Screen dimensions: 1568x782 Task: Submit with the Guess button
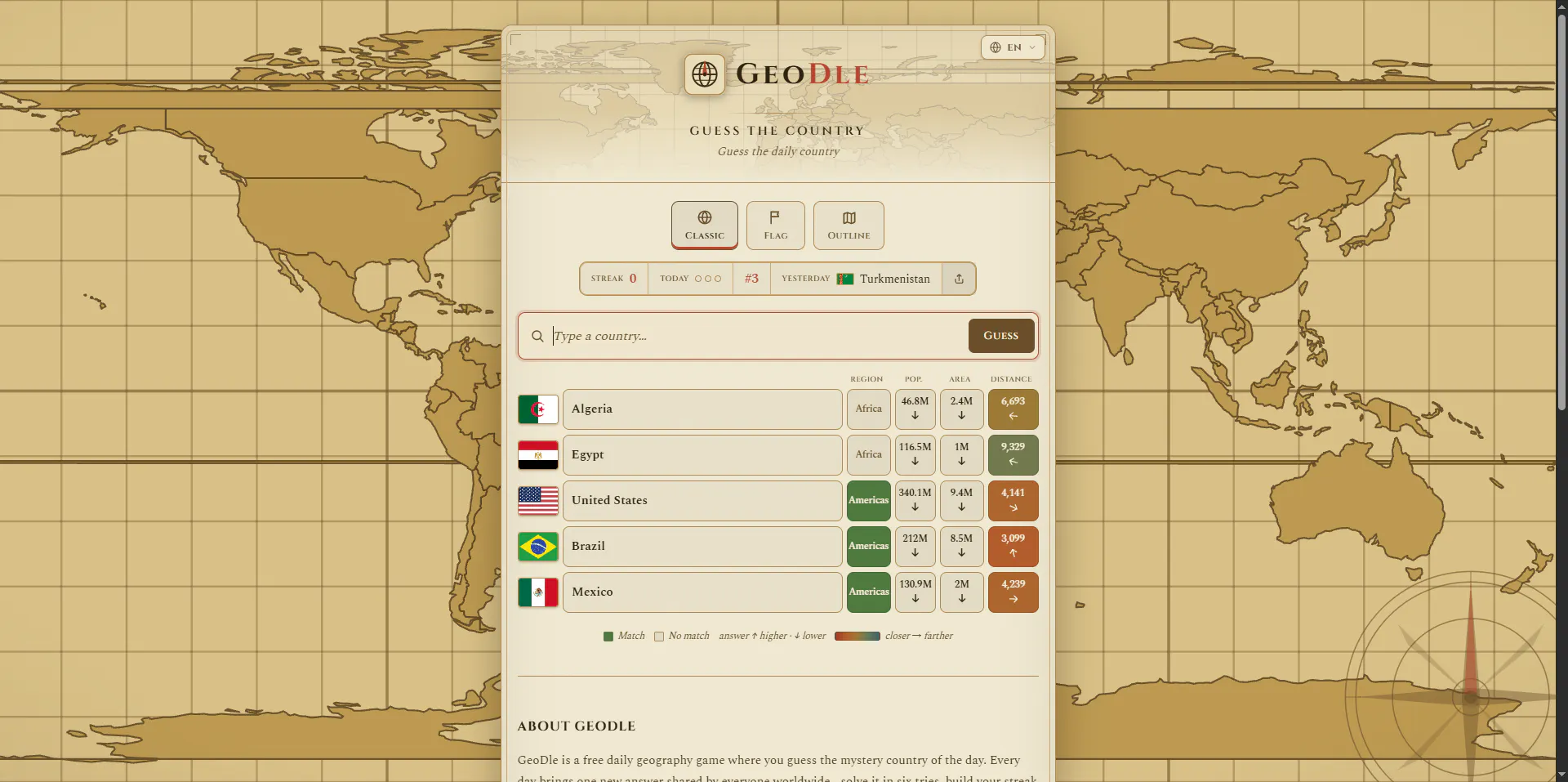click(1001, 336)
